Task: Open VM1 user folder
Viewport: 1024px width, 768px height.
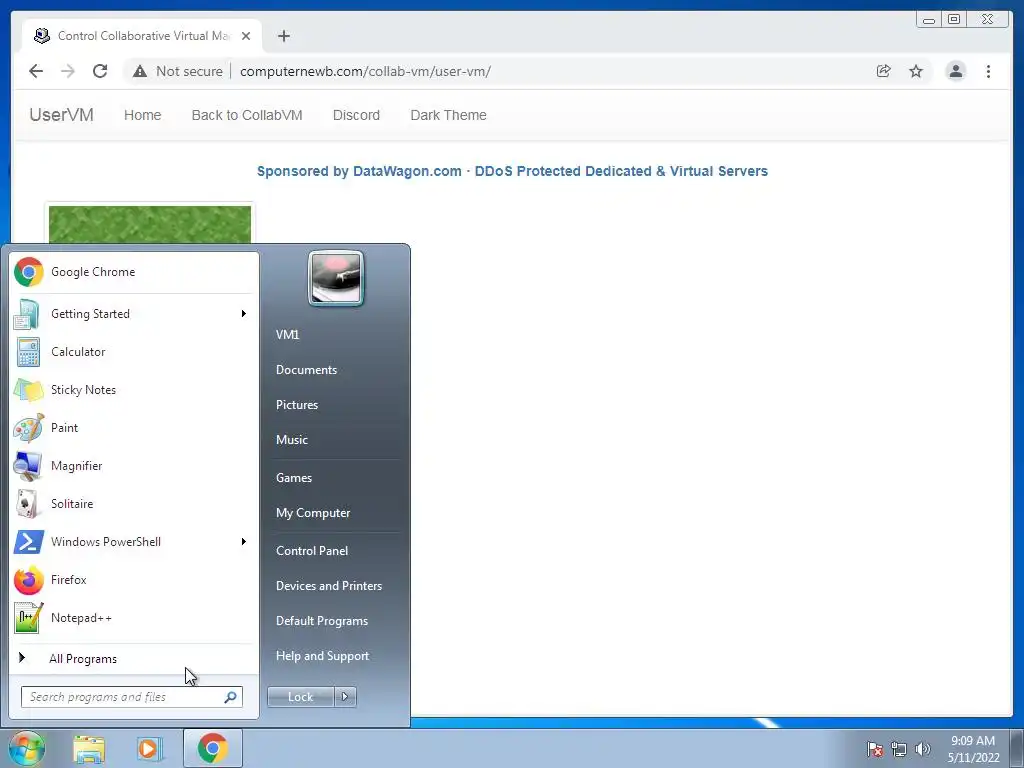Action: [x=287, y=334]
